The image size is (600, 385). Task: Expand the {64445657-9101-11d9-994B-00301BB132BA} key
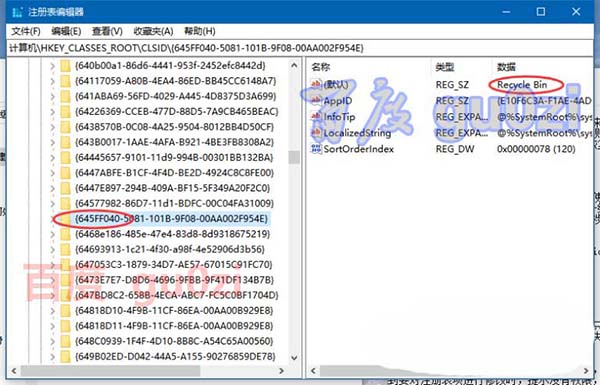[53, 158]
